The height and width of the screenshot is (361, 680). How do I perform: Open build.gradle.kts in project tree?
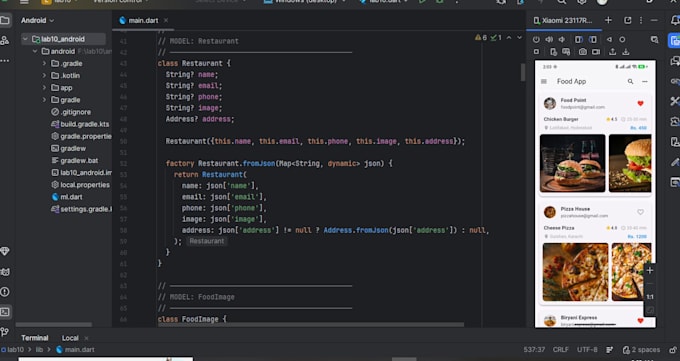pyautogui.click(x=80, y=124)
